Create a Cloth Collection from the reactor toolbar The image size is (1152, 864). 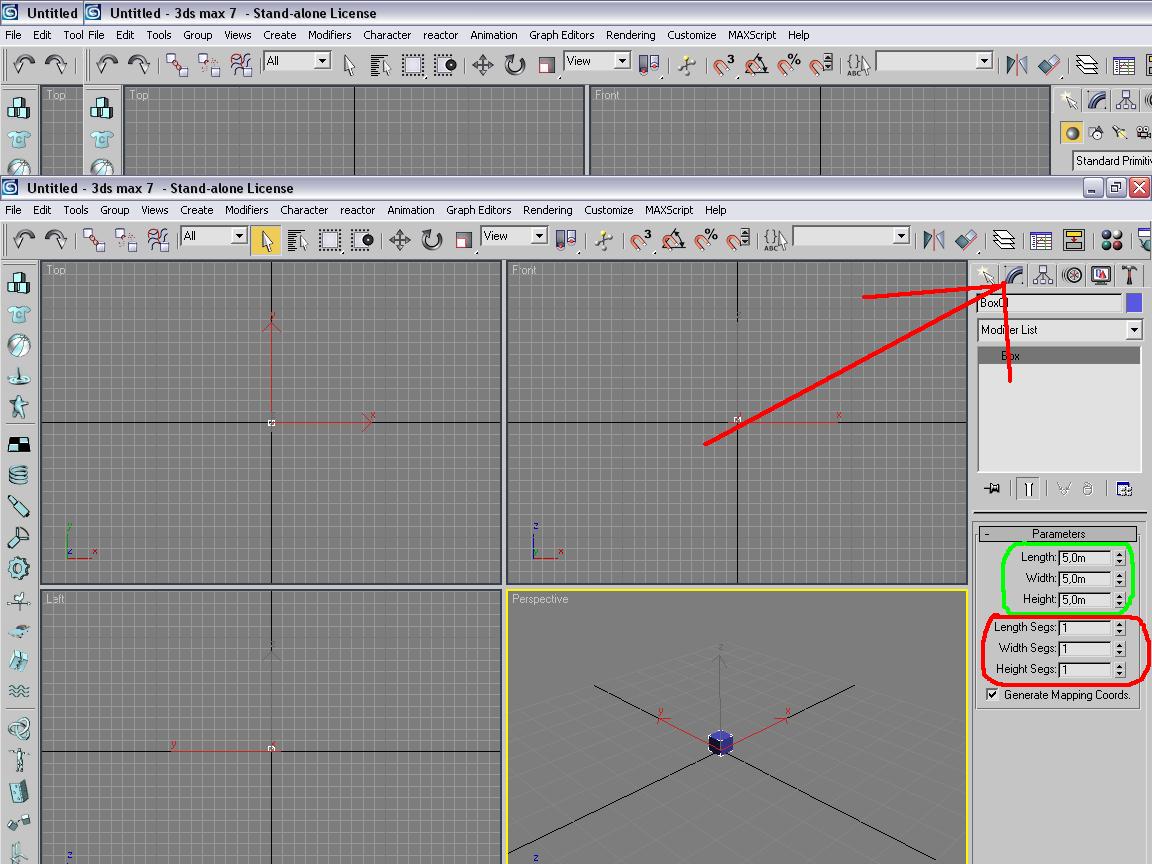point(18,314)
